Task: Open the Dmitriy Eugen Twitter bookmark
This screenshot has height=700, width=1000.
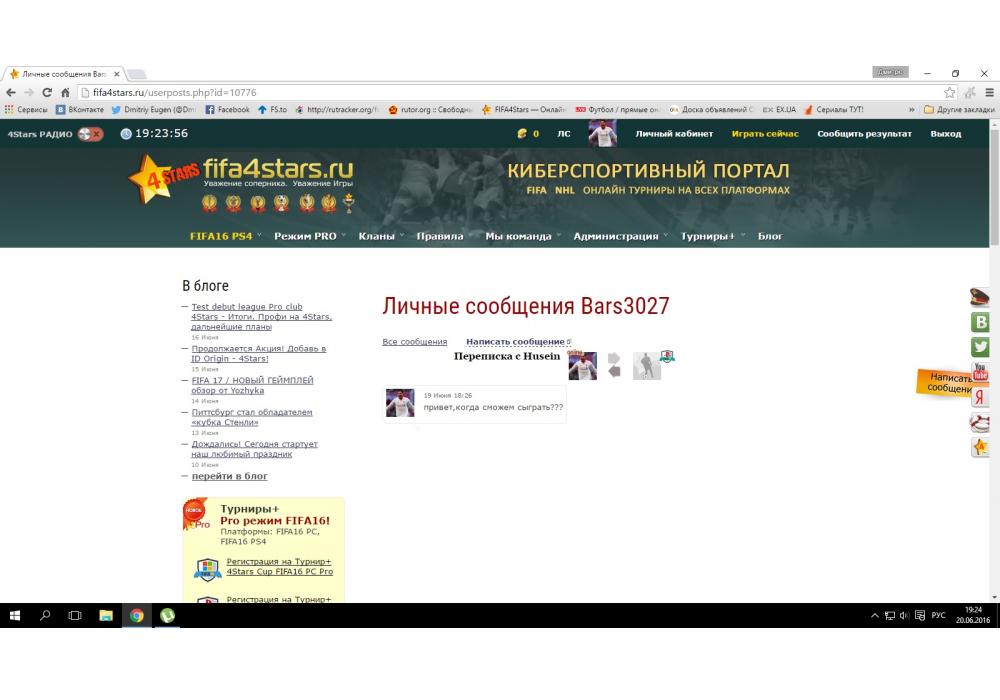Action: [154, 110]
